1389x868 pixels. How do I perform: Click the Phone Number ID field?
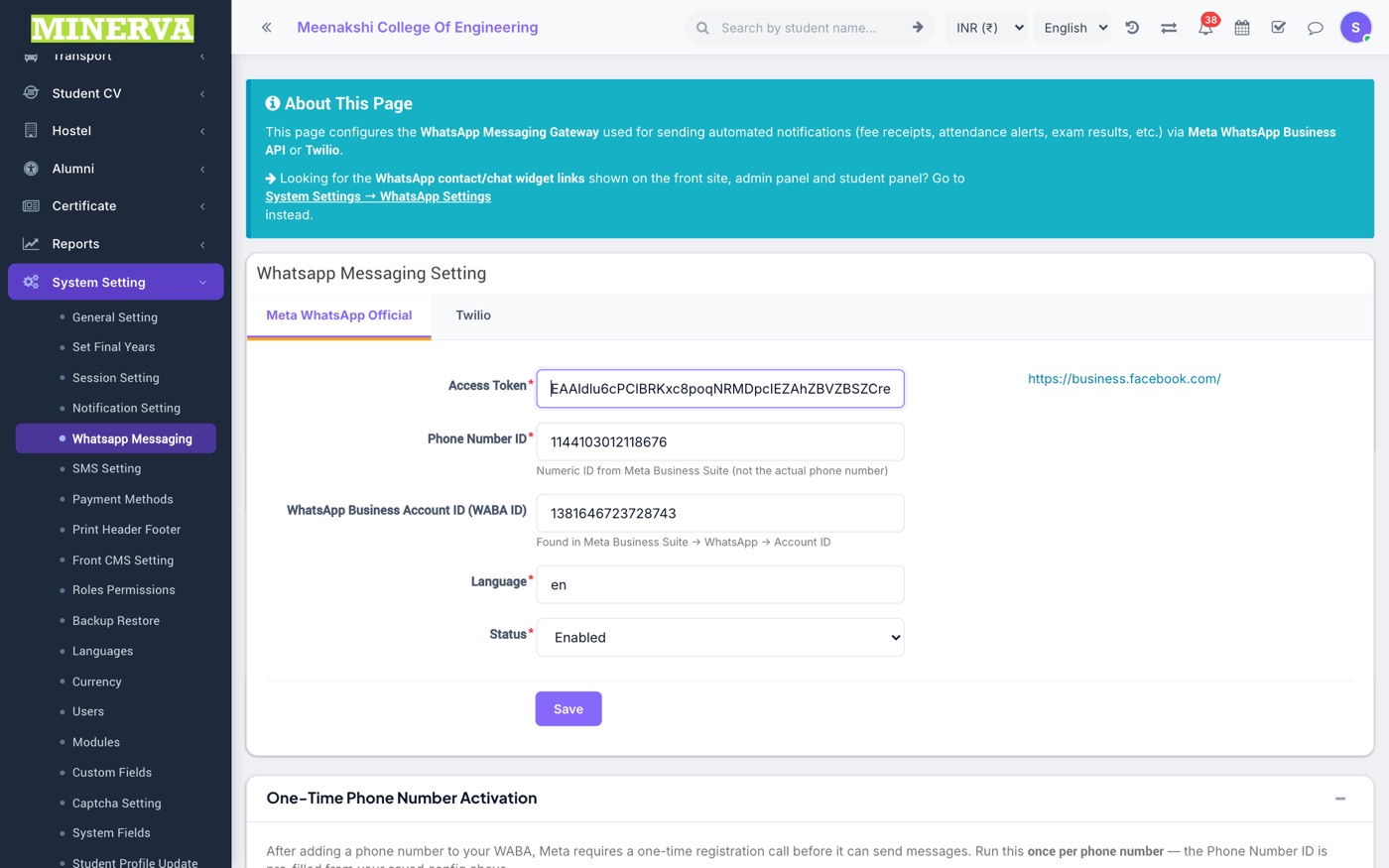coord(720,442)
